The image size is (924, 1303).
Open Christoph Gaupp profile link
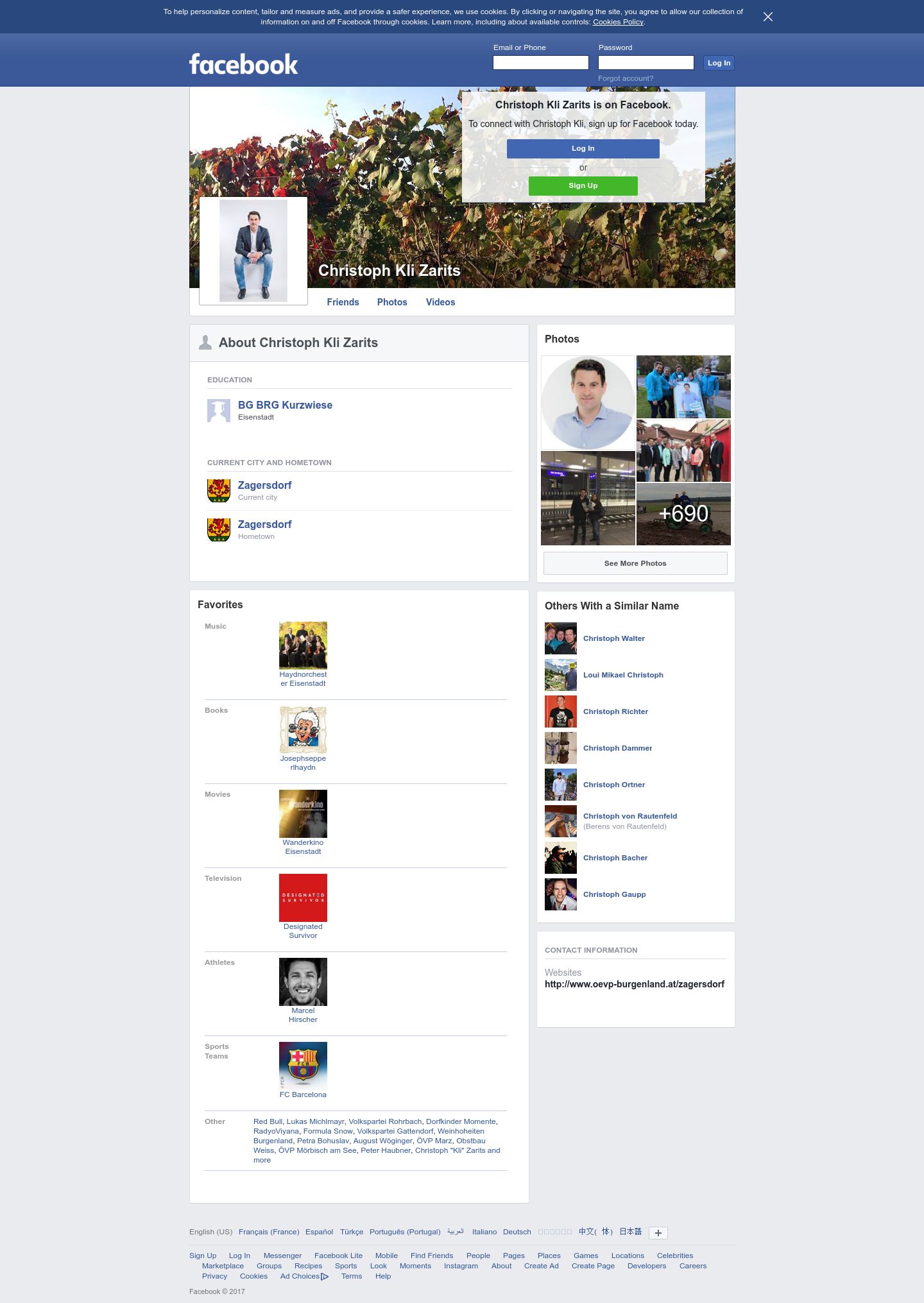point(614,894)
